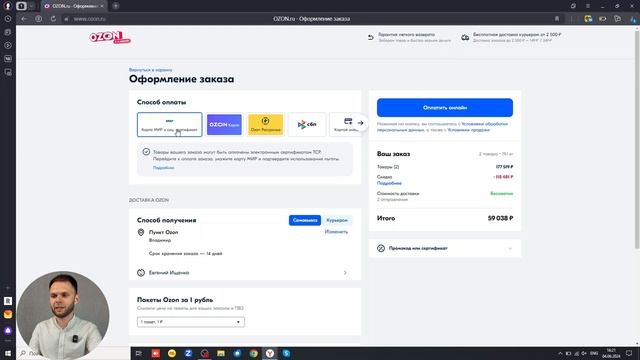640x360 pixels.
Task: Open the Skype taskbar icon
Action: point(287,353)
